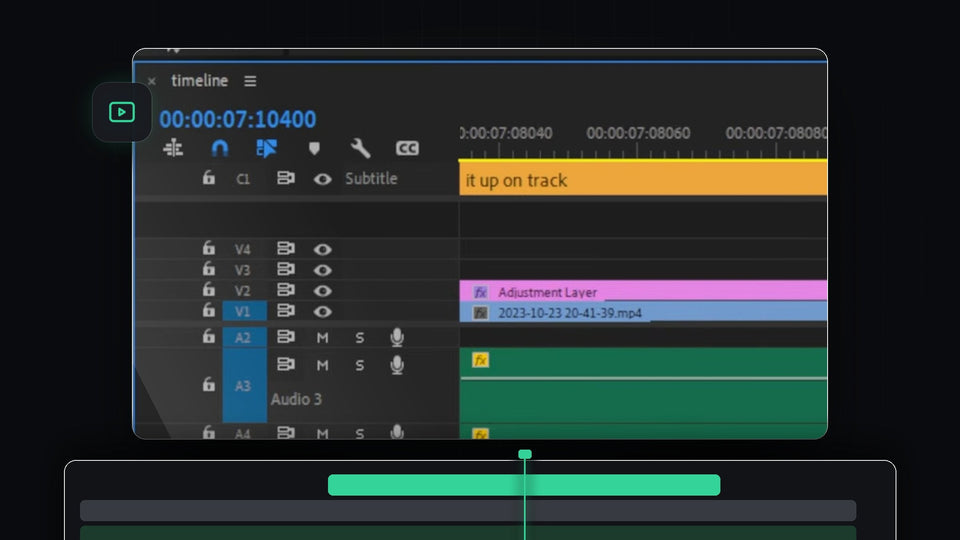960x540 pixels.
Task: Hide the Subtitle track with eye
Action: click(x=323, y=179)
